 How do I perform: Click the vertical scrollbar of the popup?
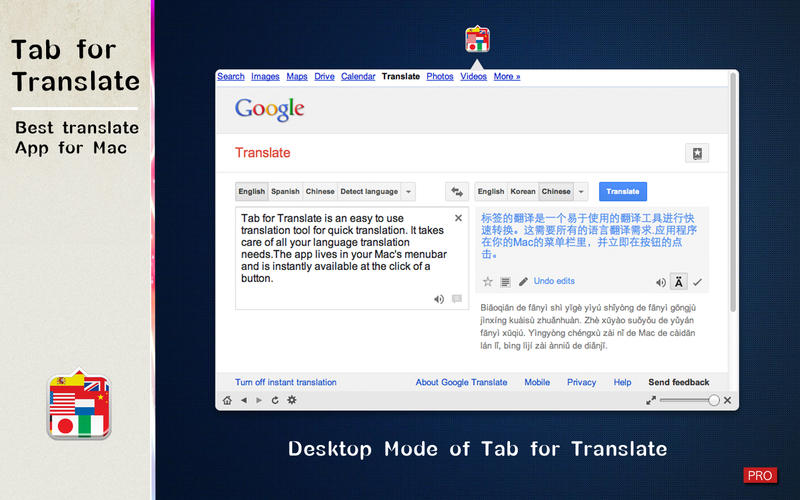[x=733, y=192]
